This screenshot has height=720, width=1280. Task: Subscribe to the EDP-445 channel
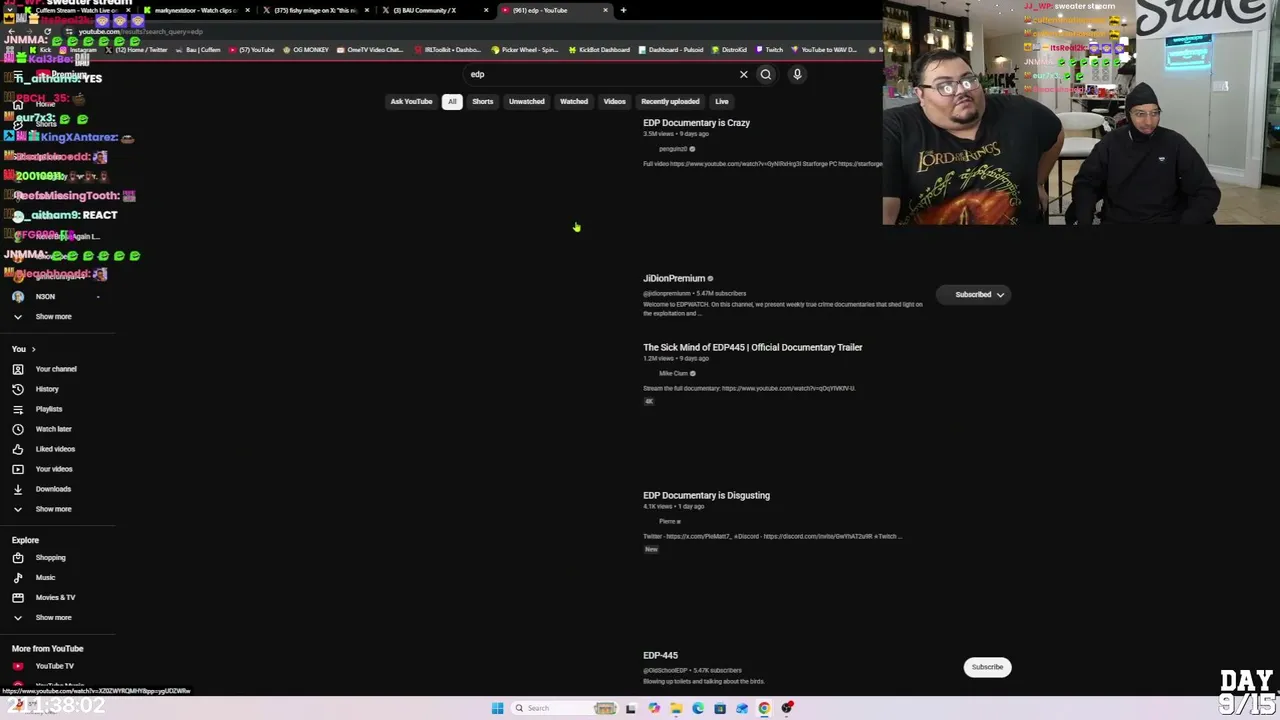[987, 667]
